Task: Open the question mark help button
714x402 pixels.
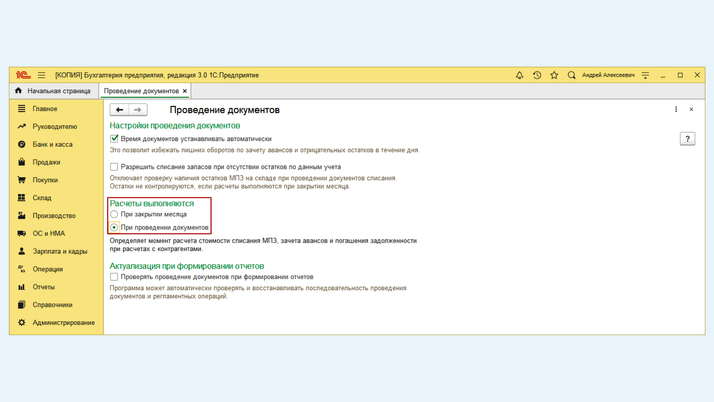Action: [687, 139]
